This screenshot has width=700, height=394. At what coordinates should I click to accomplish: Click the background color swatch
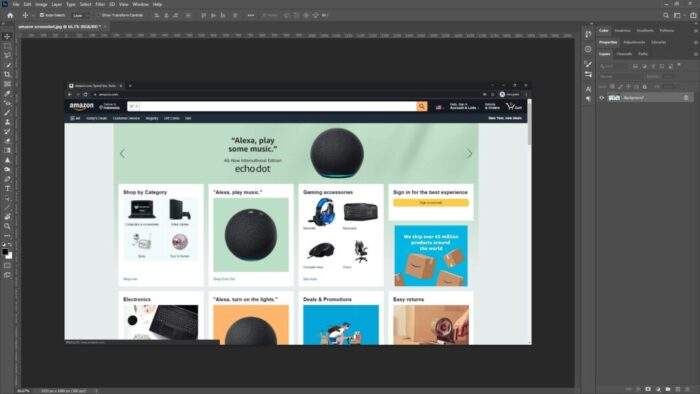click(9, 256)
